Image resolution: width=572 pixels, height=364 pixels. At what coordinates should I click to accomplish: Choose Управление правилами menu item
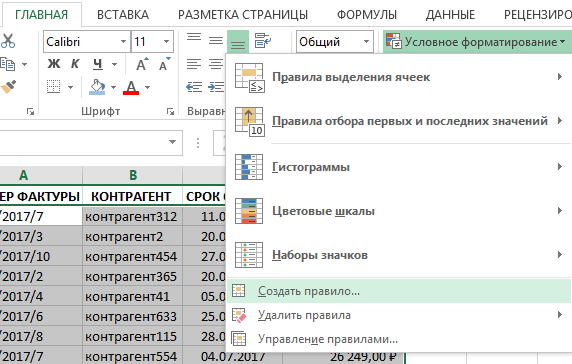pos(399,339)
